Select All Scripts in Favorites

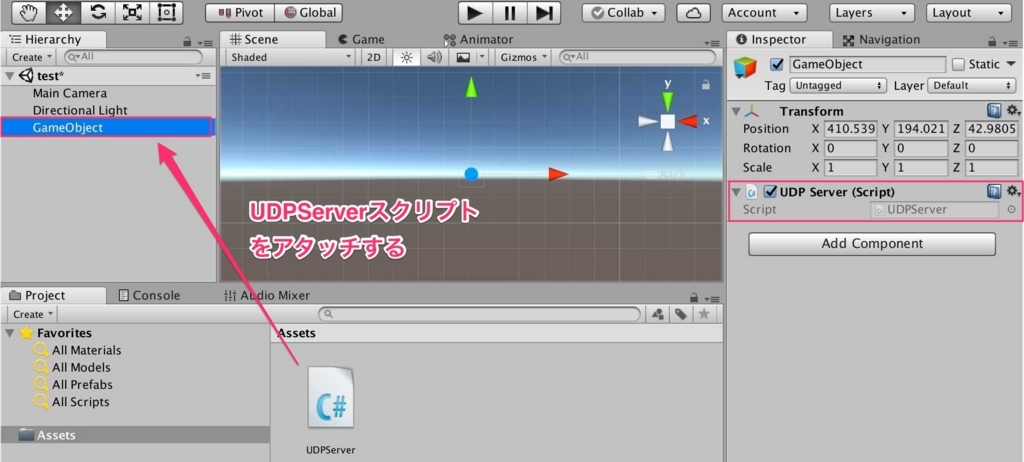pos(80,402)
